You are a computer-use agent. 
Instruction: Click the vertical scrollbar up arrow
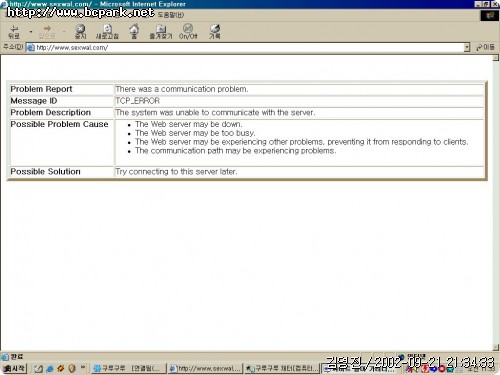(x=496, y=58)
